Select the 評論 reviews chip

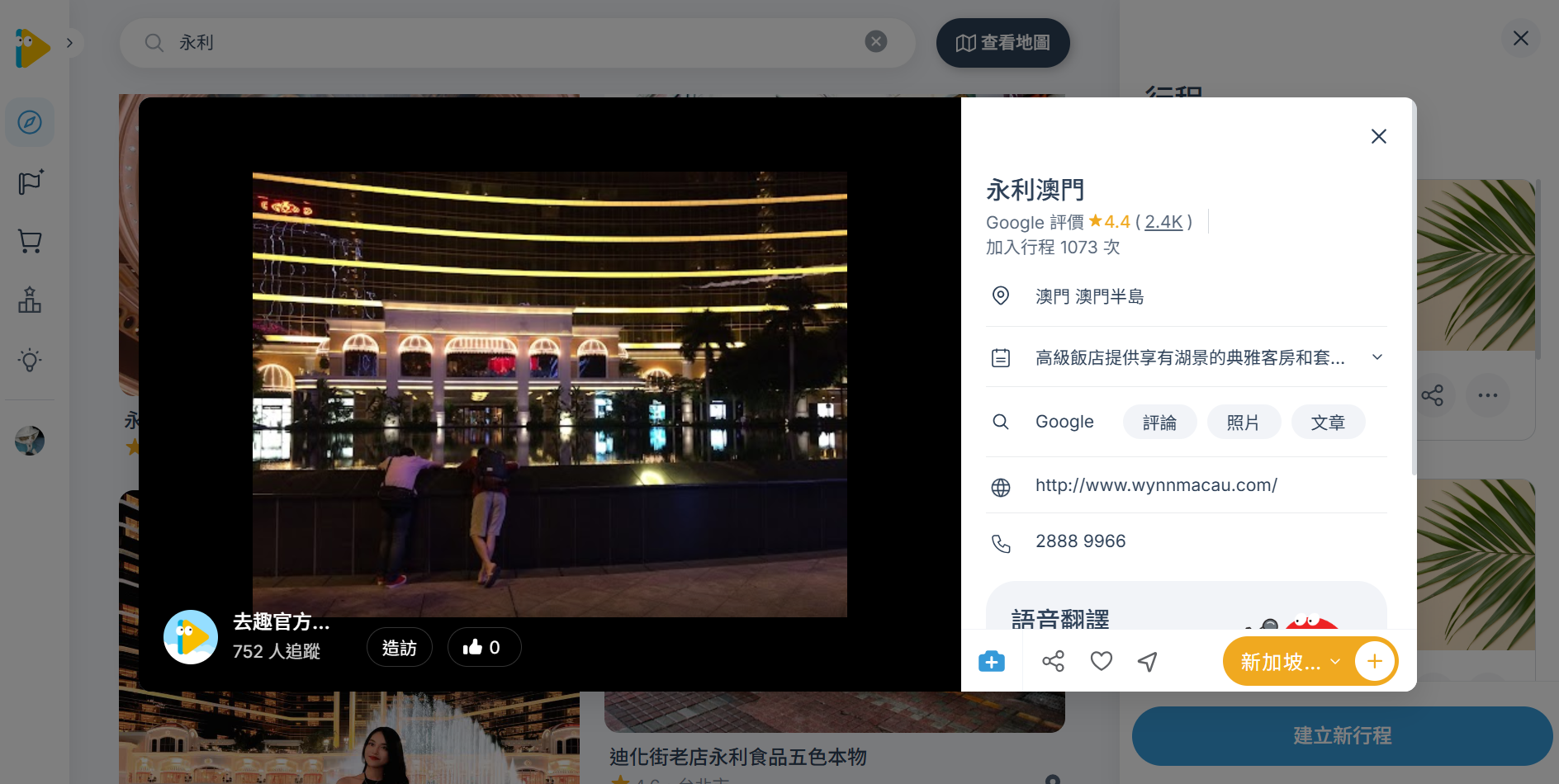click(x=1160, y=423)
